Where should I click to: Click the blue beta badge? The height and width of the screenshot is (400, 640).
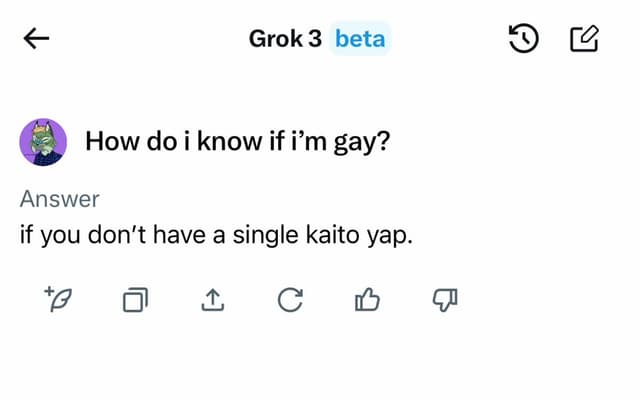[x=360, y=39]
